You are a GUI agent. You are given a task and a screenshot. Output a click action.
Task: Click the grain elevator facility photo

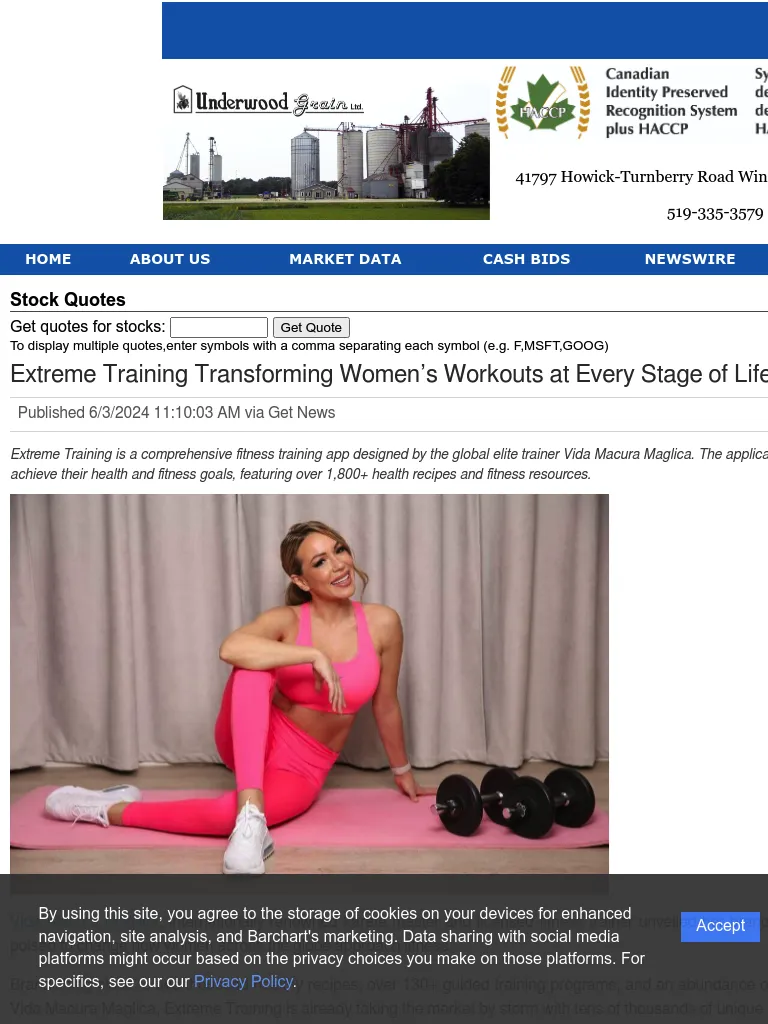click(326, 152)
